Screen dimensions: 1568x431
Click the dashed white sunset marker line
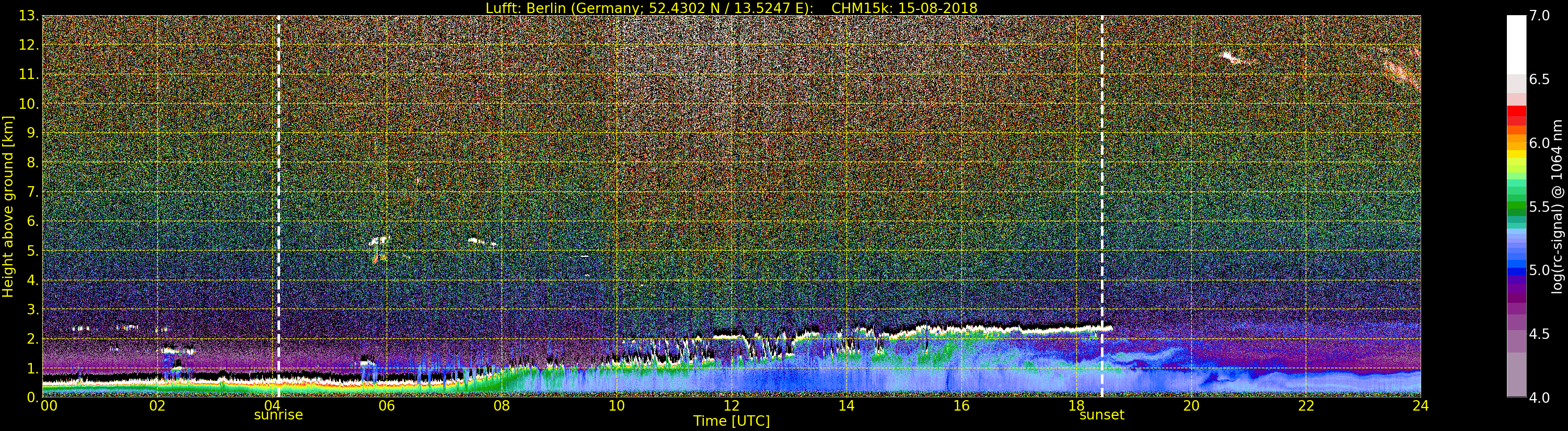(x=1102, y=206)
